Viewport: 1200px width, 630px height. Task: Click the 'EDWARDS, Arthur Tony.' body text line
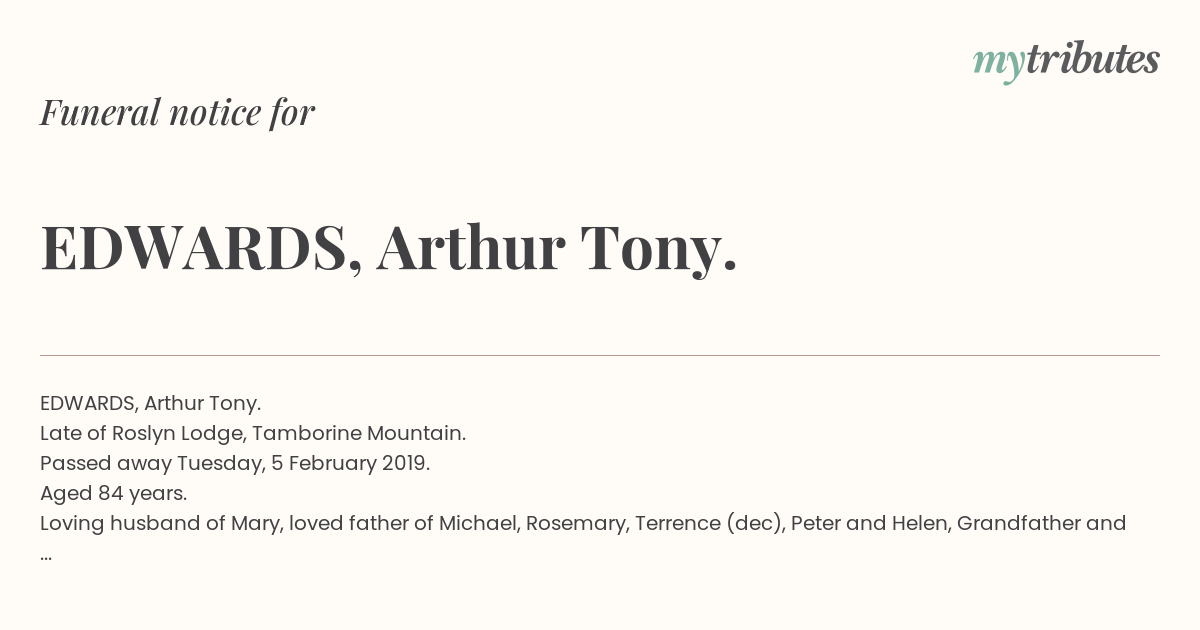150,403
